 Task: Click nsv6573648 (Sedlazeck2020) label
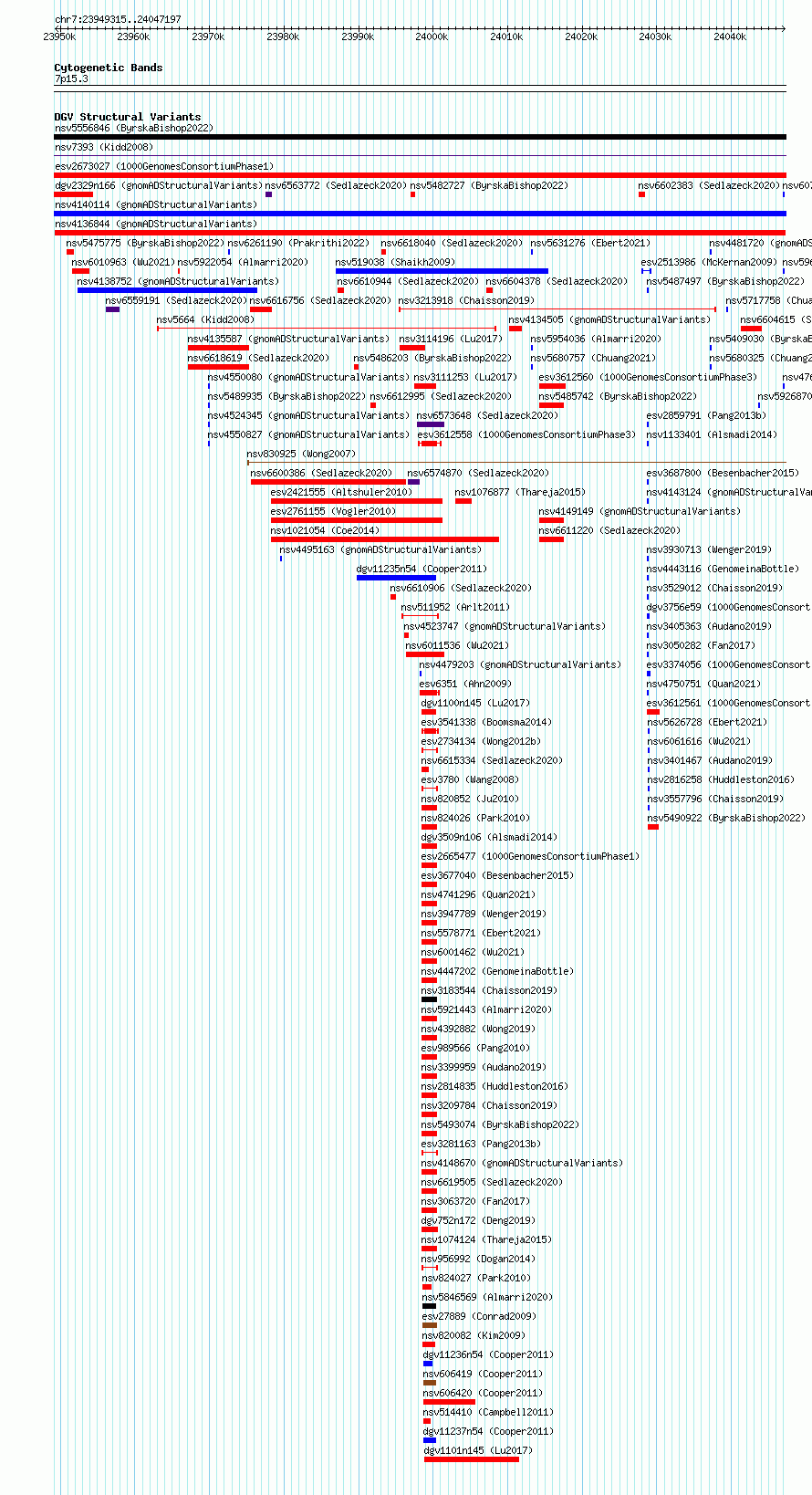coord(487,415)
